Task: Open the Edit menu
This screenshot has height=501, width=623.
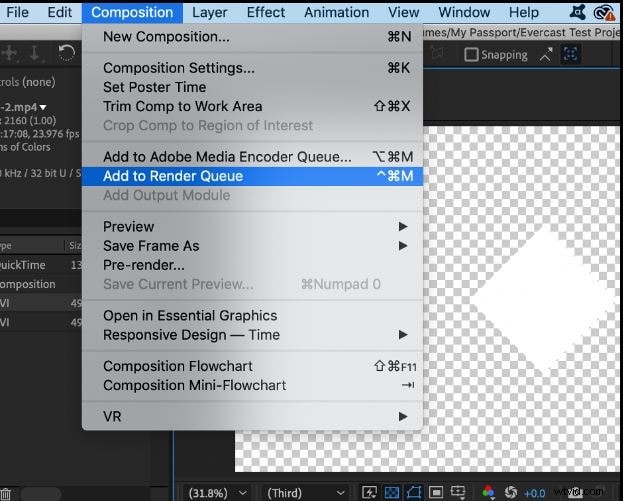Action: 60,12
